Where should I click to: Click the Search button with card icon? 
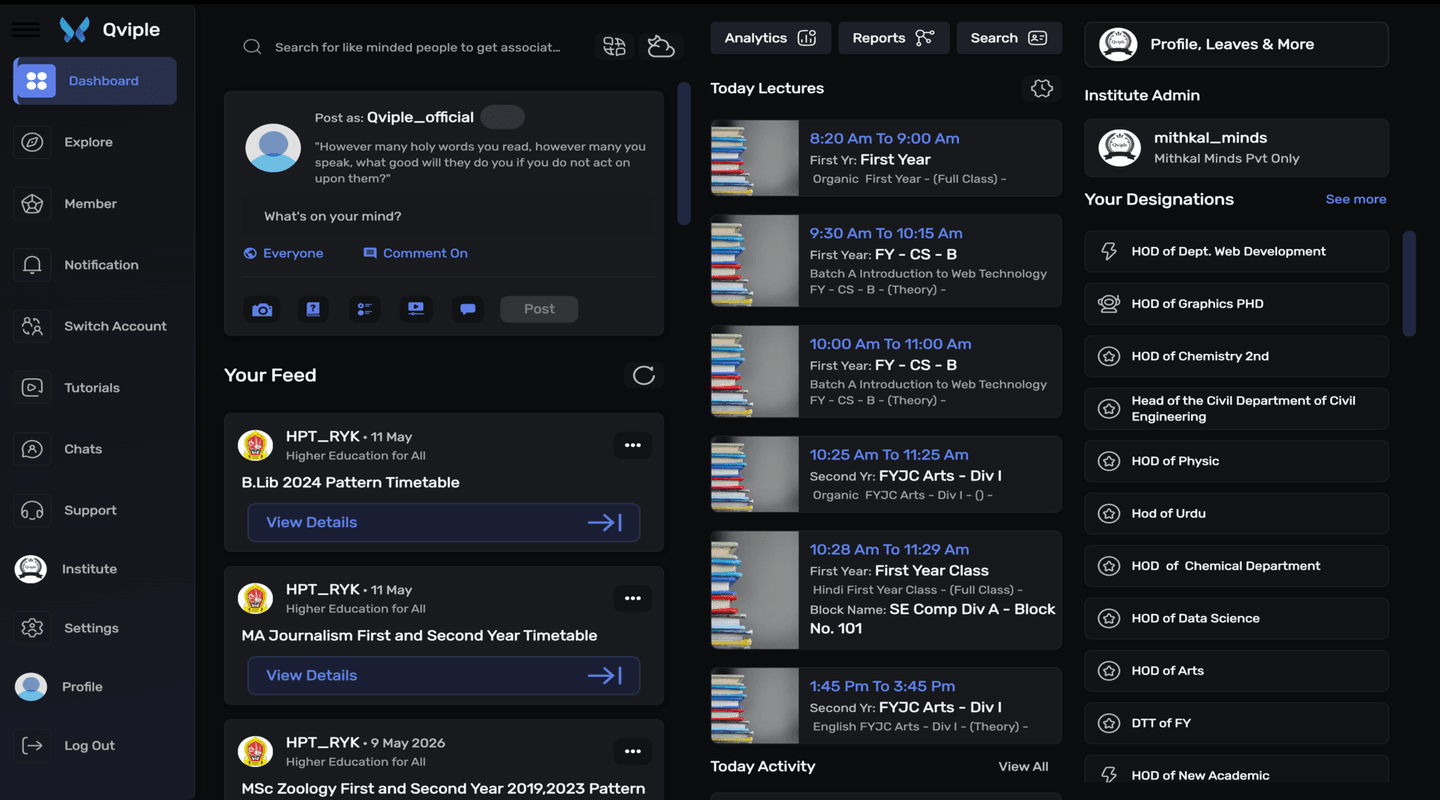click(1008, 38)
